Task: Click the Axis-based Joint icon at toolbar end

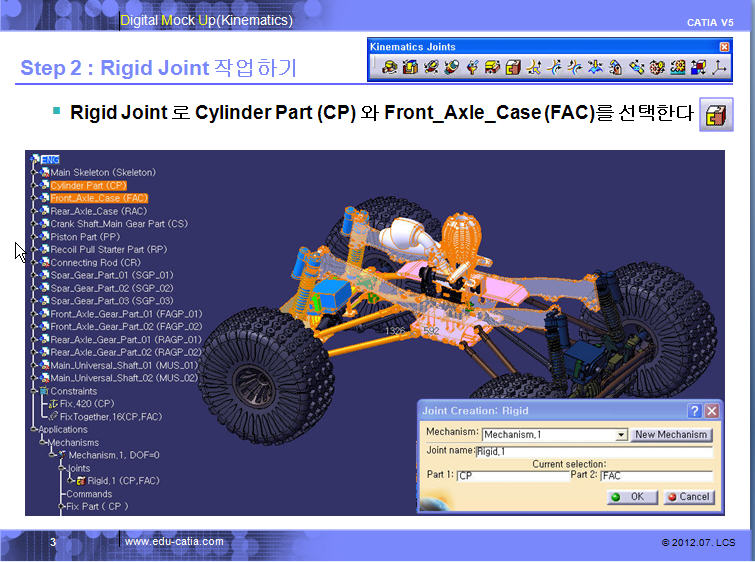Action: click(x=717, y=67)
